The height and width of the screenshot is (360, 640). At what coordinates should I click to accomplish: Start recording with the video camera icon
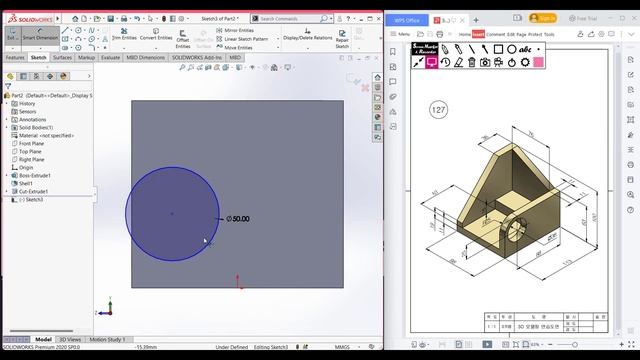[x=498, y=62]
